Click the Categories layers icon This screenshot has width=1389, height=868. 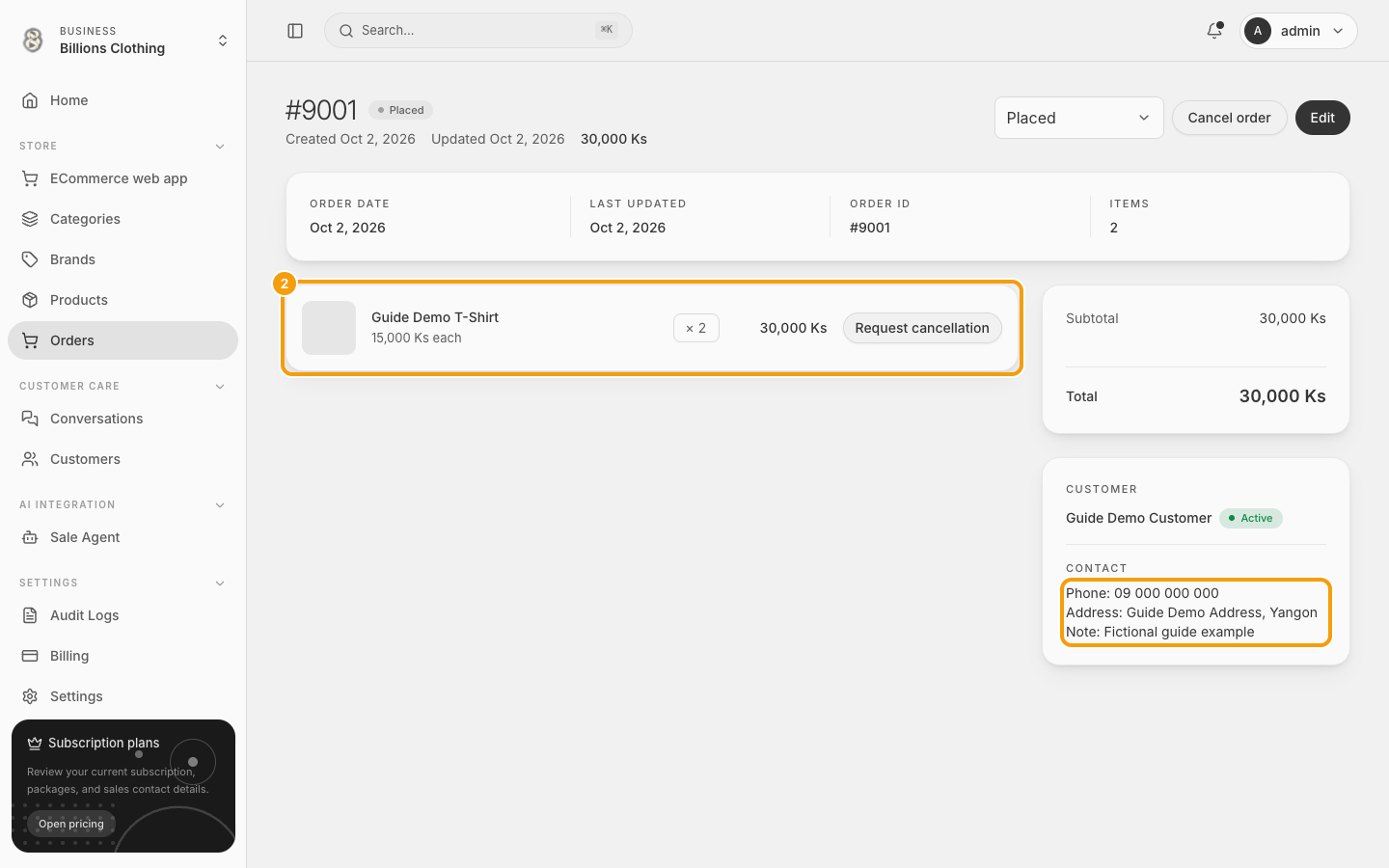tap(30, 219)
